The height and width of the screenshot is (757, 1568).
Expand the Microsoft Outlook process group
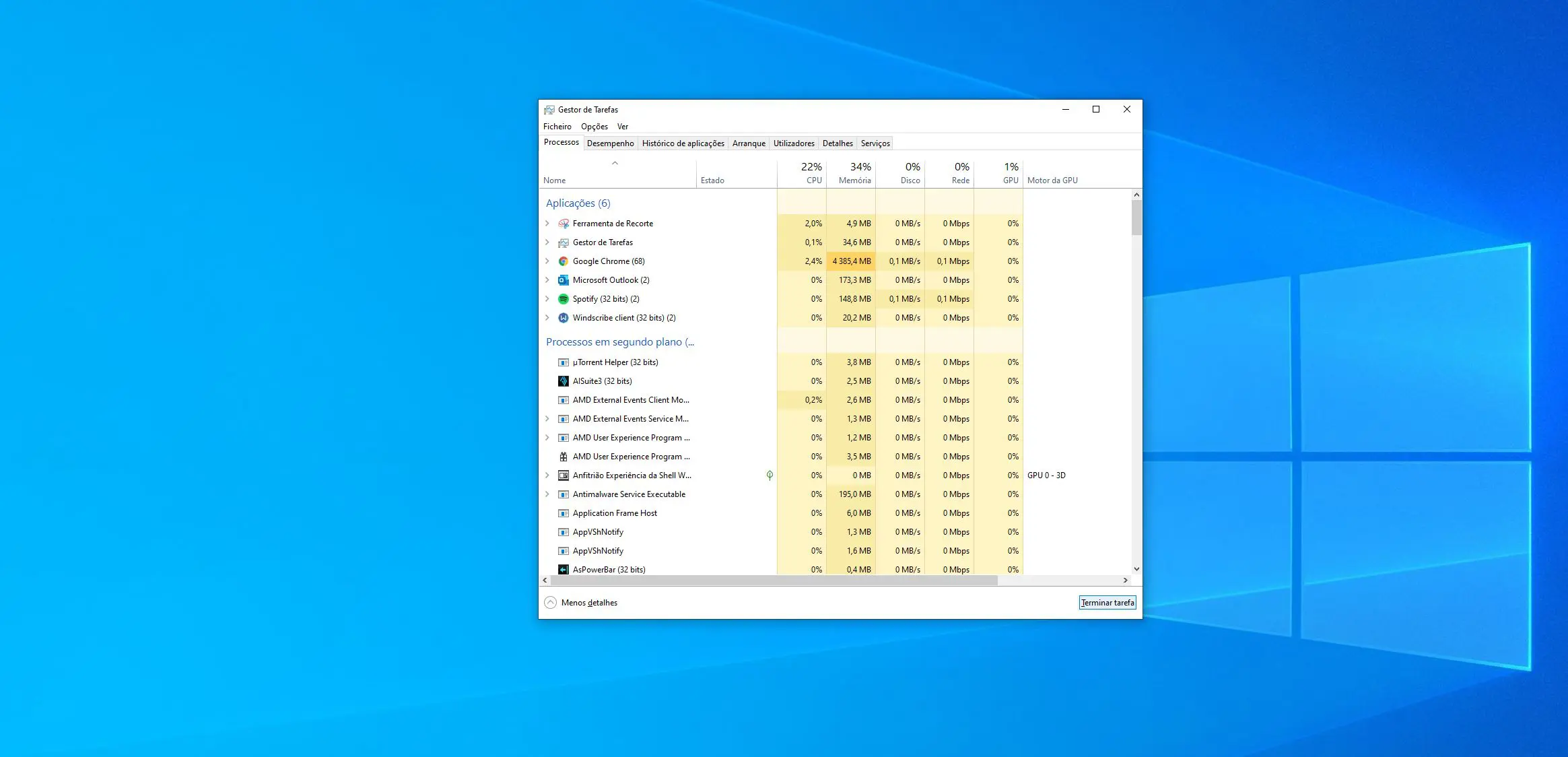pos(547,280)
